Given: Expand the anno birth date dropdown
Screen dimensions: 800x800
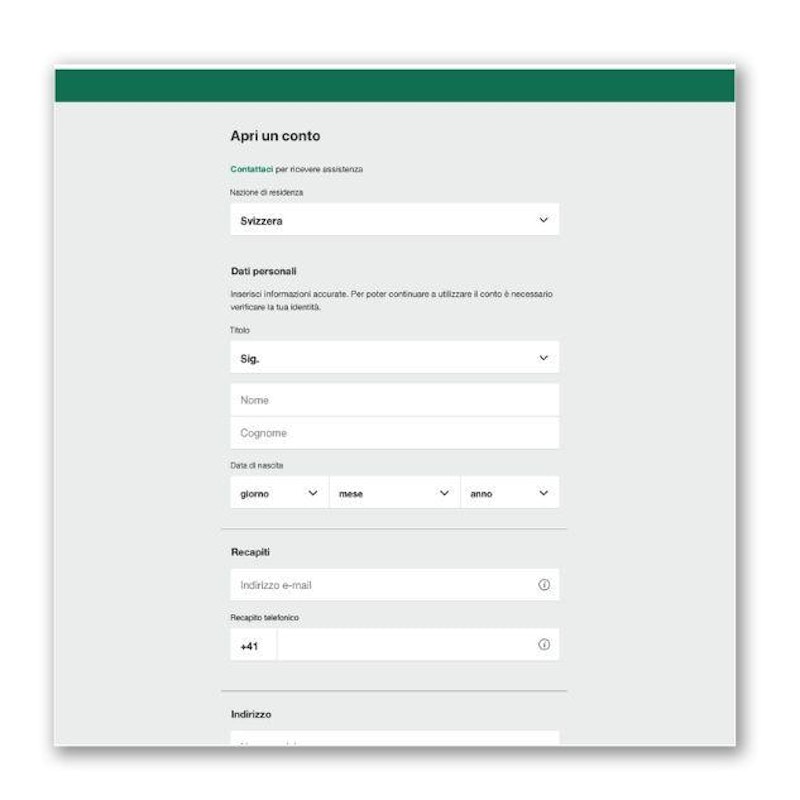Looking at the screenshot, I should tap(509, 493).
